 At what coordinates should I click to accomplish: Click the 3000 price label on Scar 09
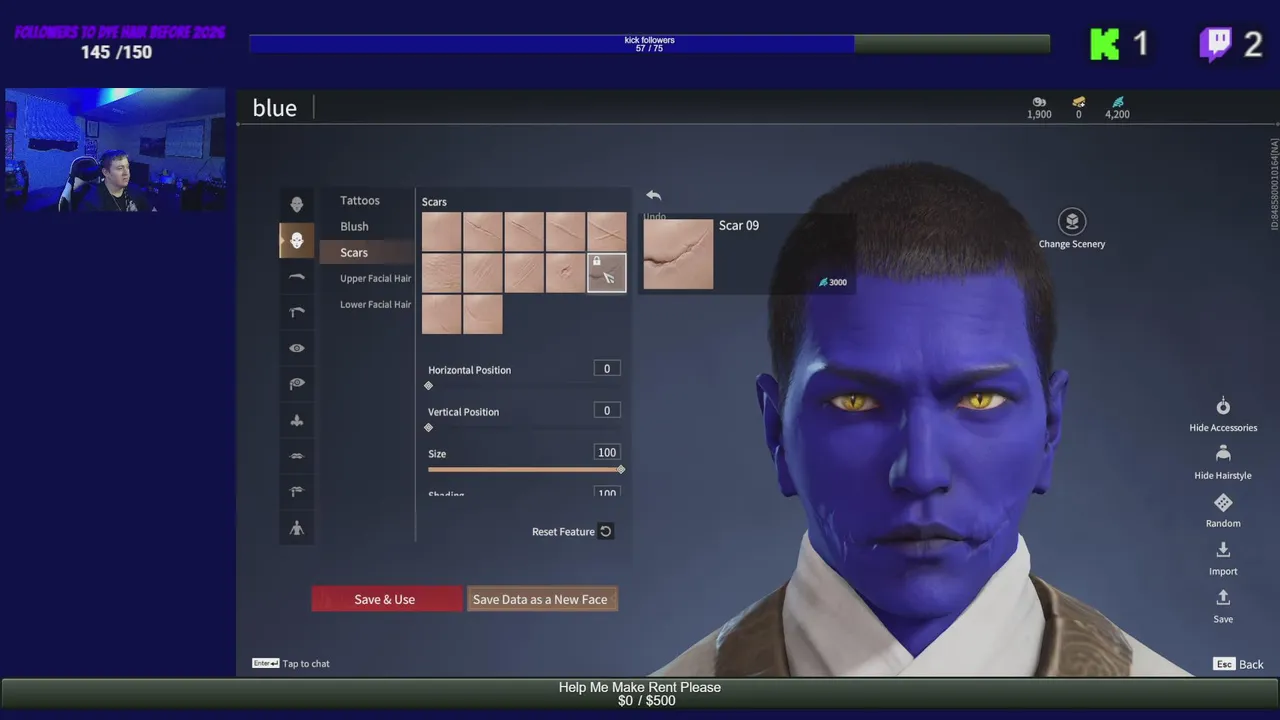coord(833,282)
